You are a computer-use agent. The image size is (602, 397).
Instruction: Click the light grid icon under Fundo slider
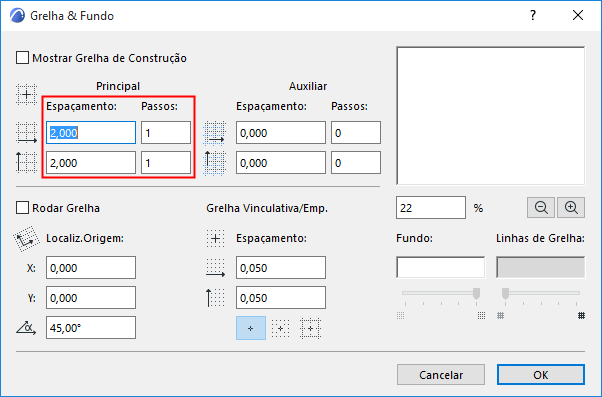(x=400, y=316)
